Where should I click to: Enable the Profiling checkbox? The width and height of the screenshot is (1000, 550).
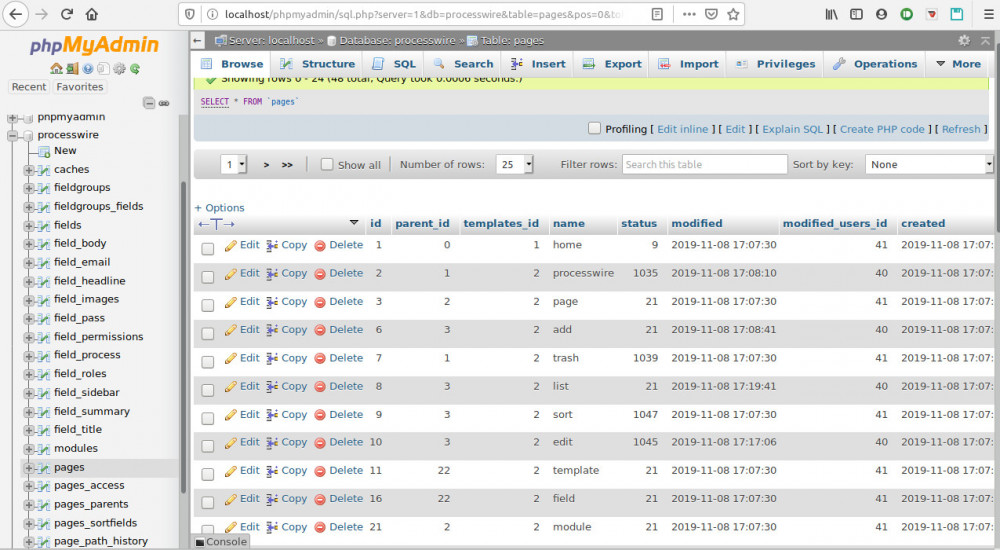594,128
